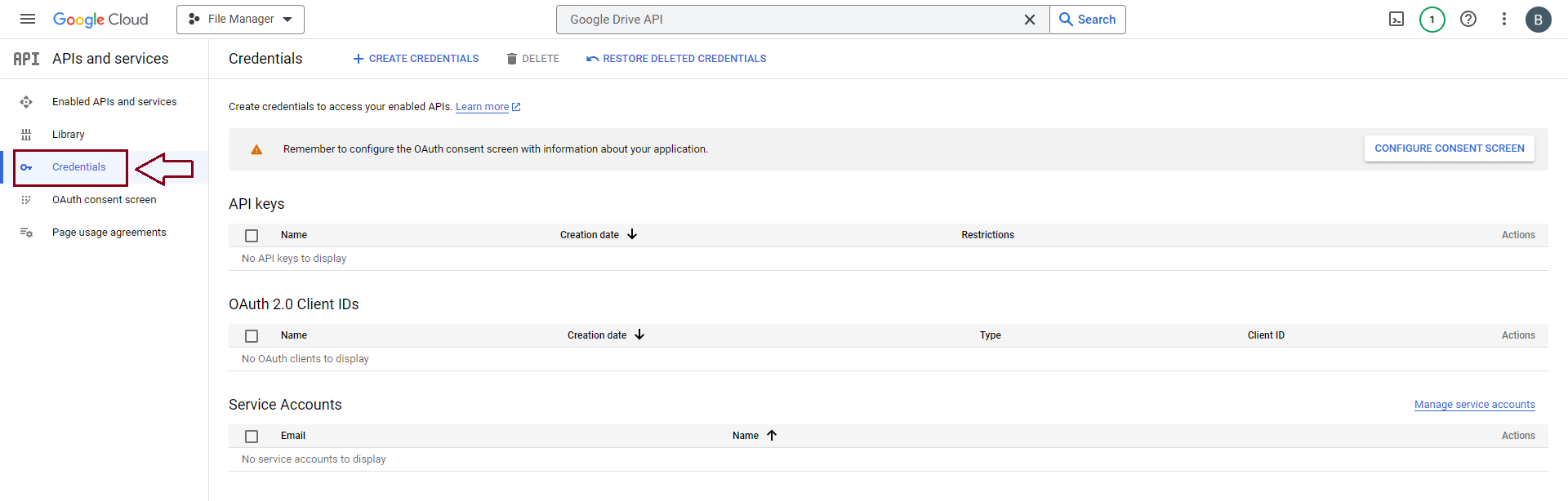The height and width of the screenshot is (501, 1568).
Task: Sort OAuth clients by Creation date
Action: 606,335
